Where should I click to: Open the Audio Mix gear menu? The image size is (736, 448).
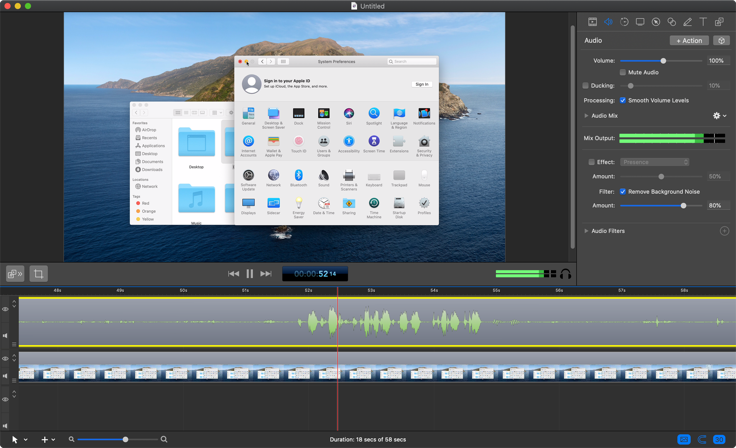pyautogui.click(x=719, y=116)
